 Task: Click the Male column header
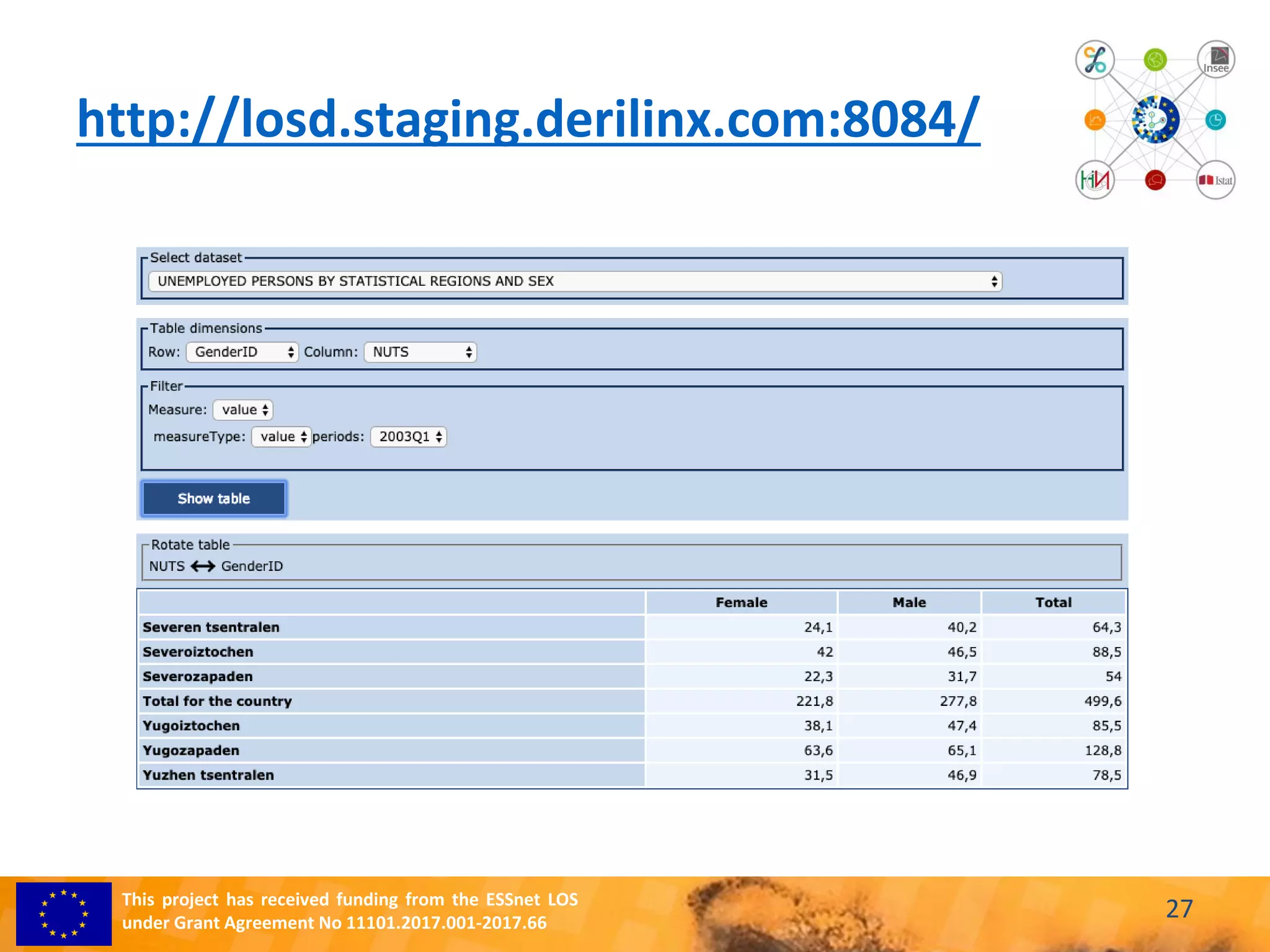click(x=909, y=602)
